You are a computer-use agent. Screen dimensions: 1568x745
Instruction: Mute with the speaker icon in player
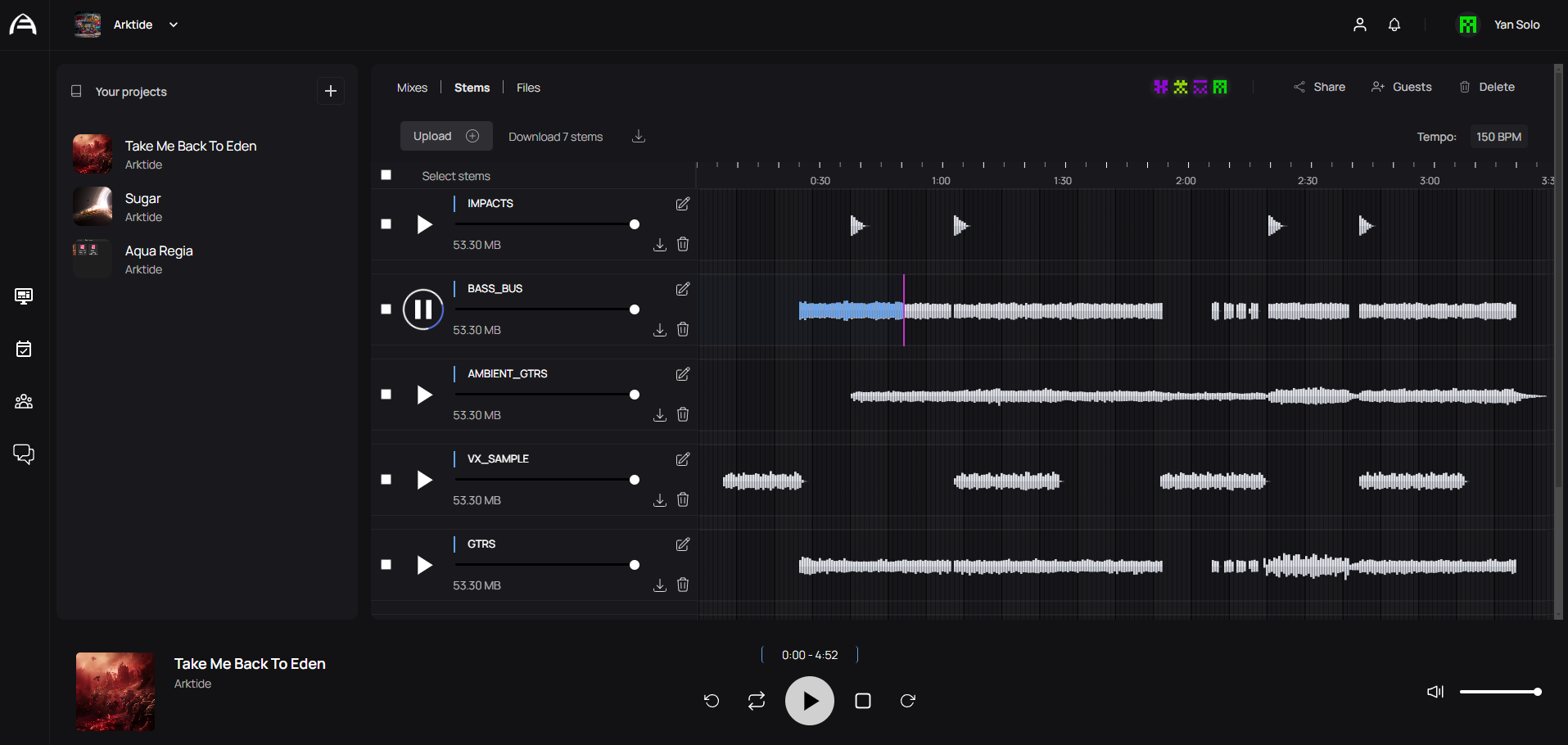1435,692
